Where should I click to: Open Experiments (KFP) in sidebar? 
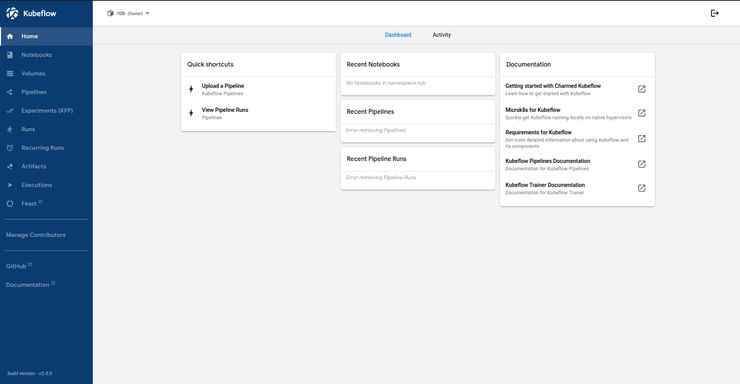coord(46,111)
